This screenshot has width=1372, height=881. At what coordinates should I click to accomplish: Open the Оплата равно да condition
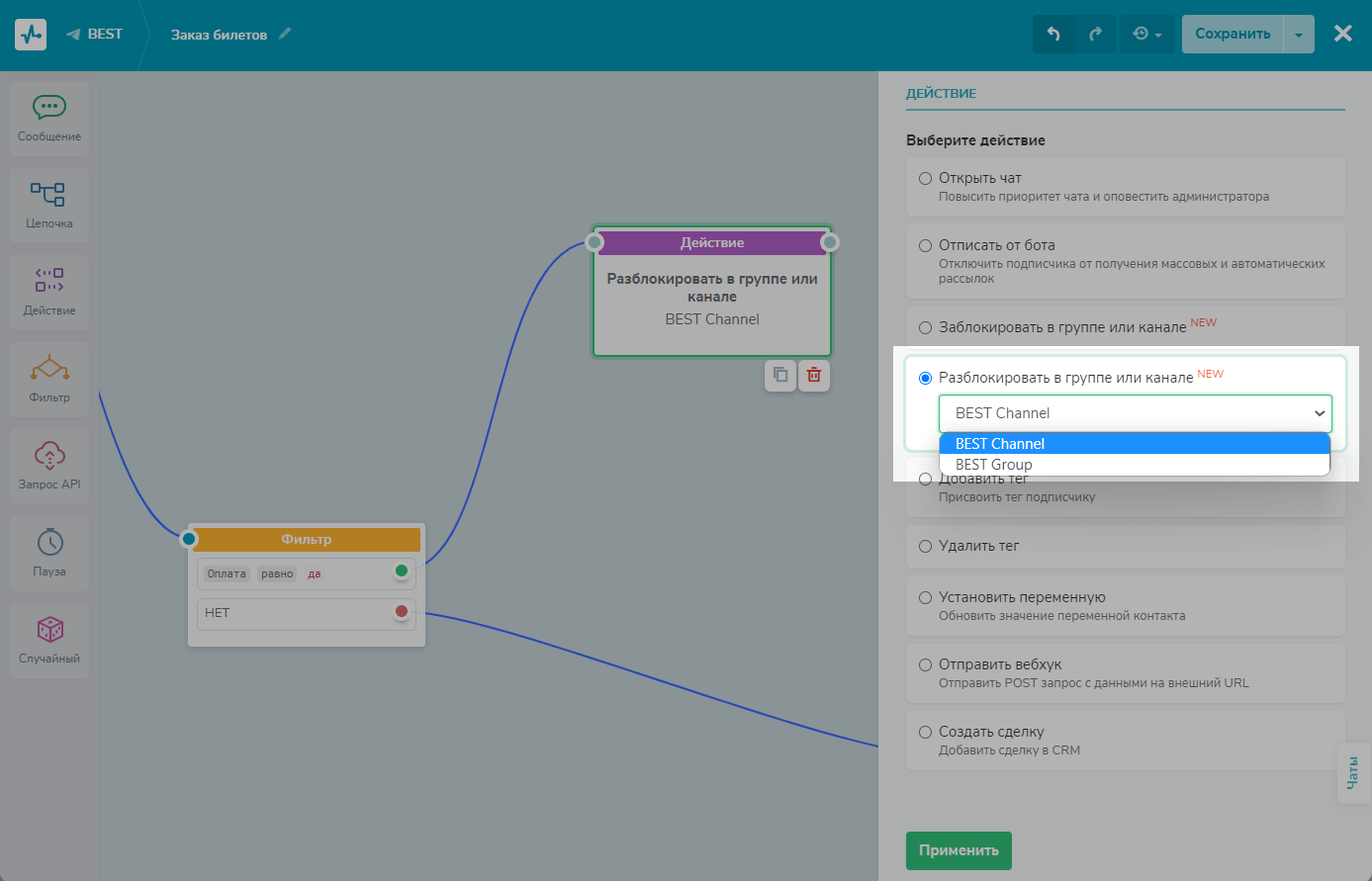pos(307,573)
